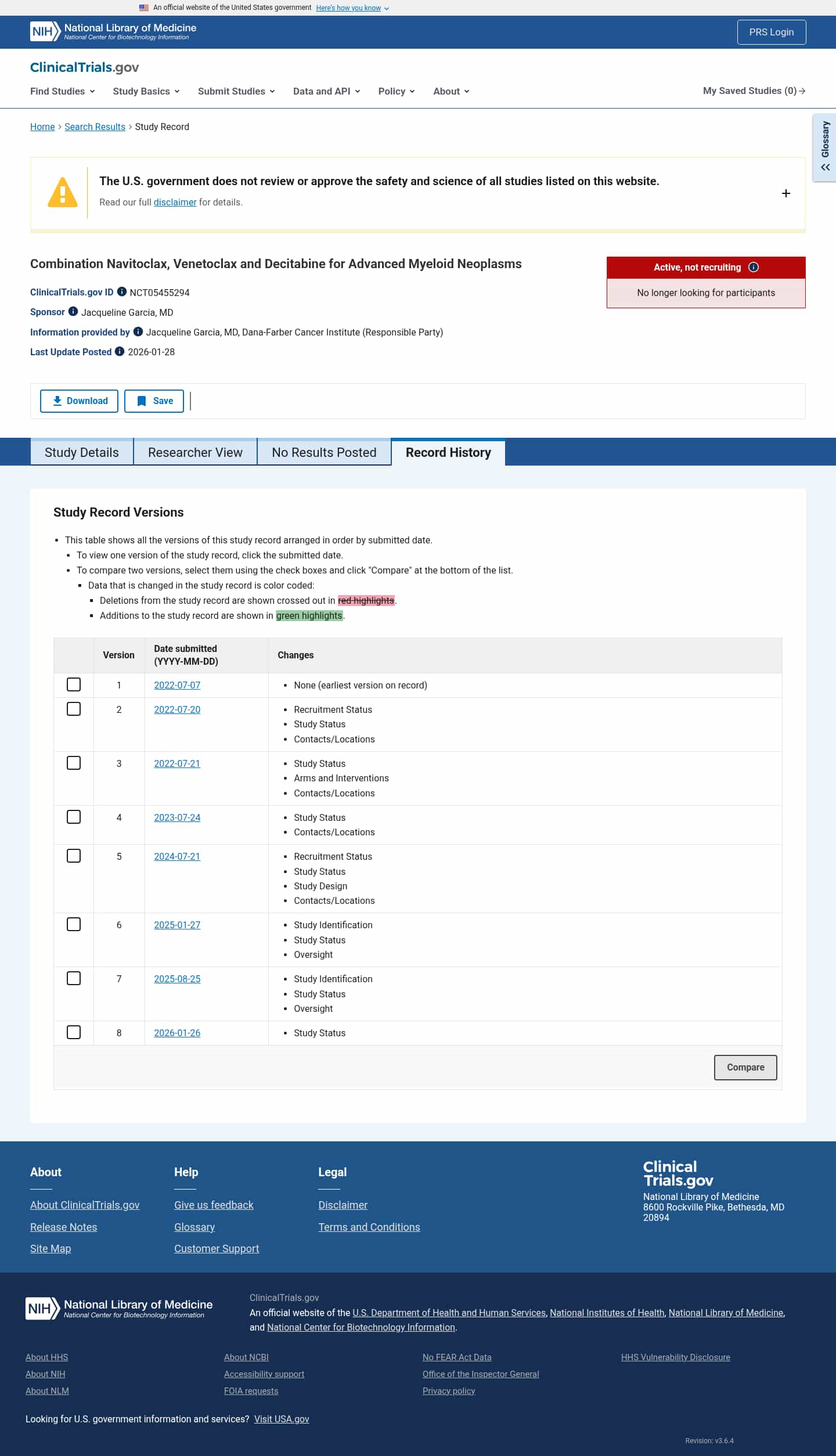
Task: Open About ClinicalTrials.gov footer link
Action: [x=85, y=1205]
